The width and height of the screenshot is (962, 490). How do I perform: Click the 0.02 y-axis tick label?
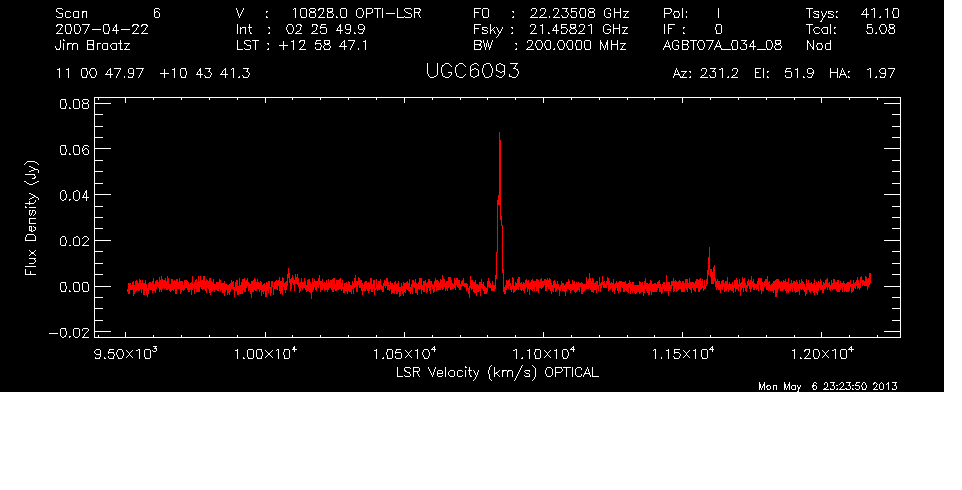click(x=74, y=241)
